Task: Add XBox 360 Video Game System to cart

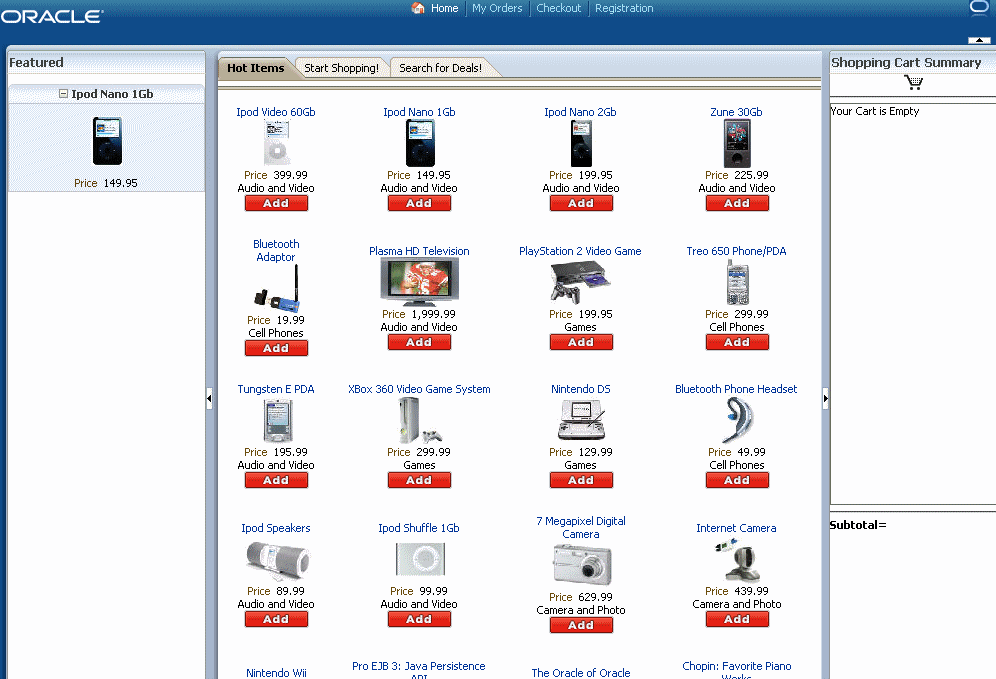Action: coord(419,480)
